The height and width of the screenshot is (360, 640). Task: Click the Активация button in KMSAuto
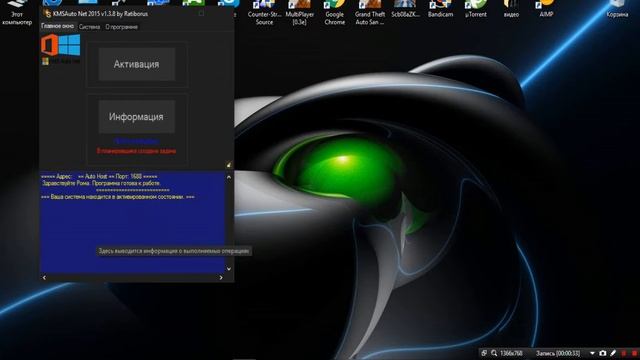pyautogui.click(x=137, y=64)
